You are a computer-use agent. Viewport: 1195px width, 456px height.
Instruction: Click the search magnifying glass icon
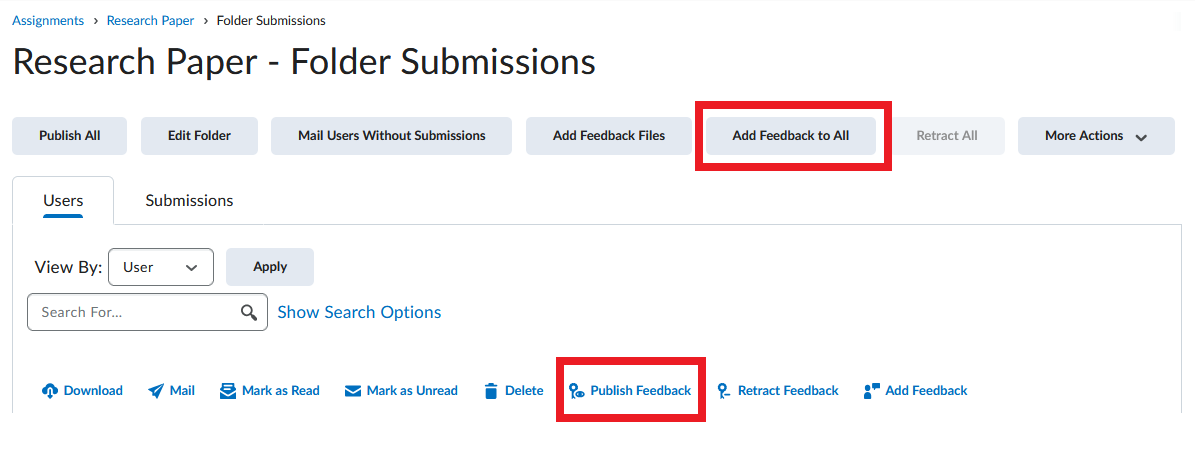249,313
